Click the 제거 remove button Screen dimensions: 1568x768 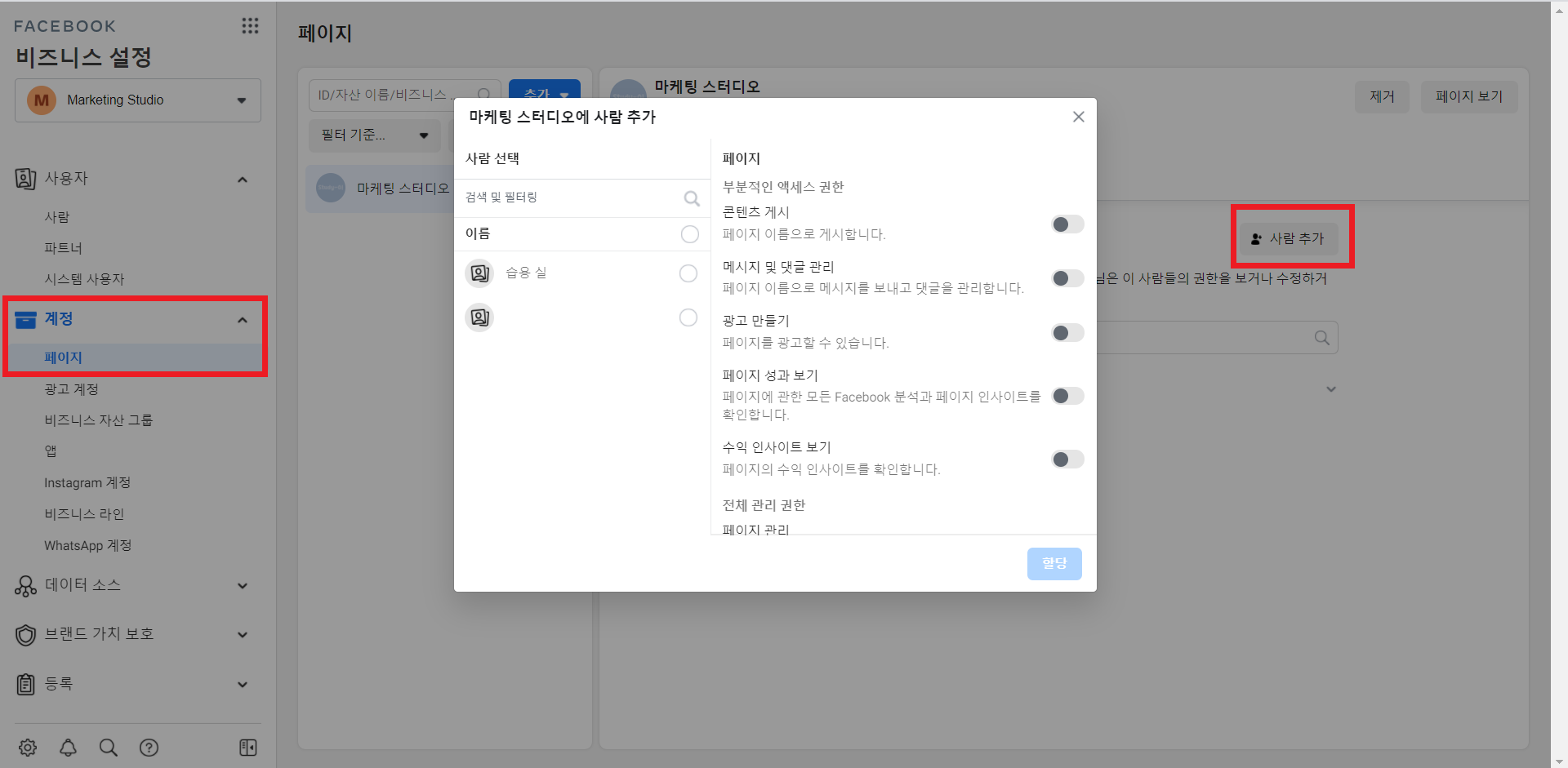pos(1382,97)
